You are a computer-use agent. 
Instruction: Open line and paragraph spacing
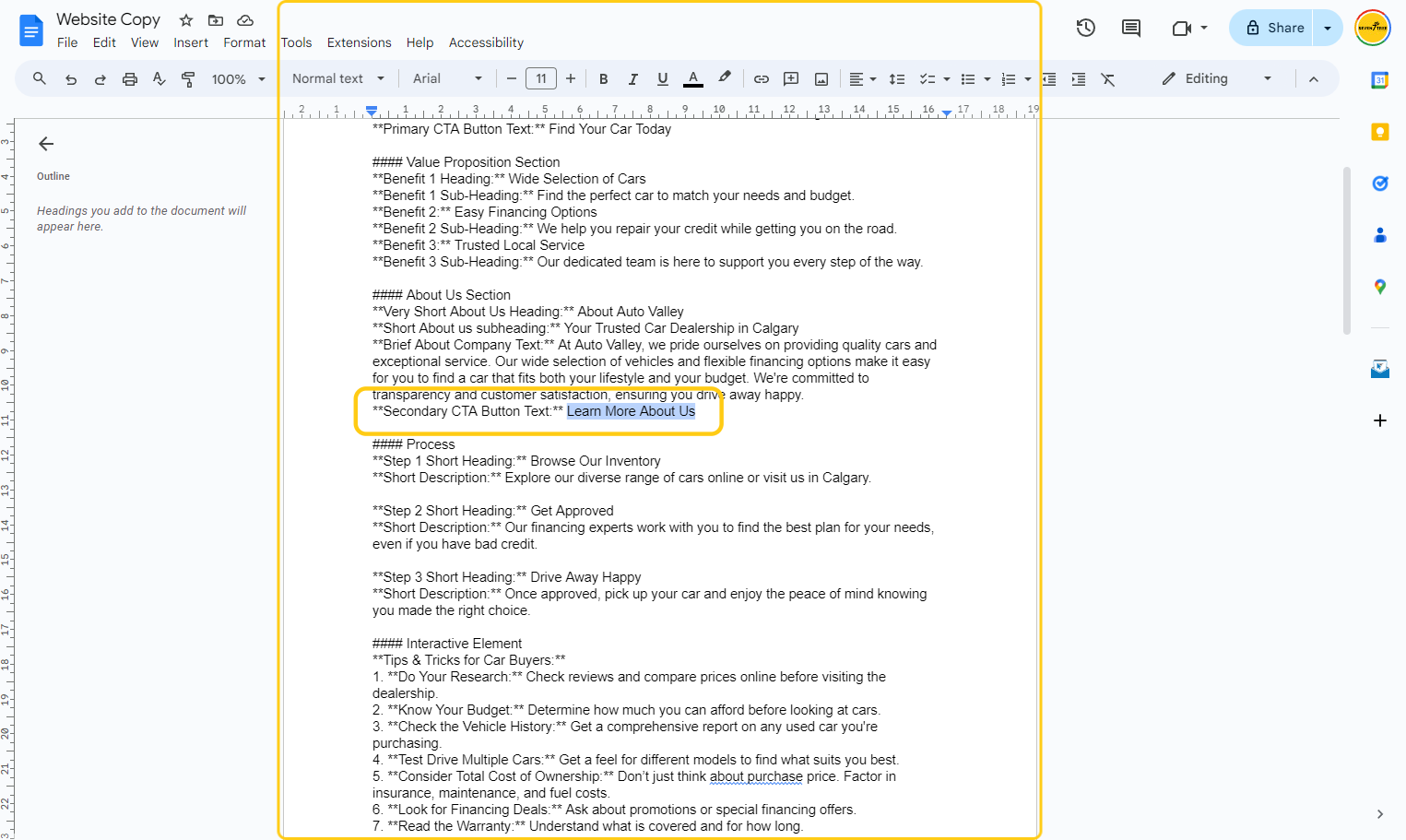coord(897,79)
